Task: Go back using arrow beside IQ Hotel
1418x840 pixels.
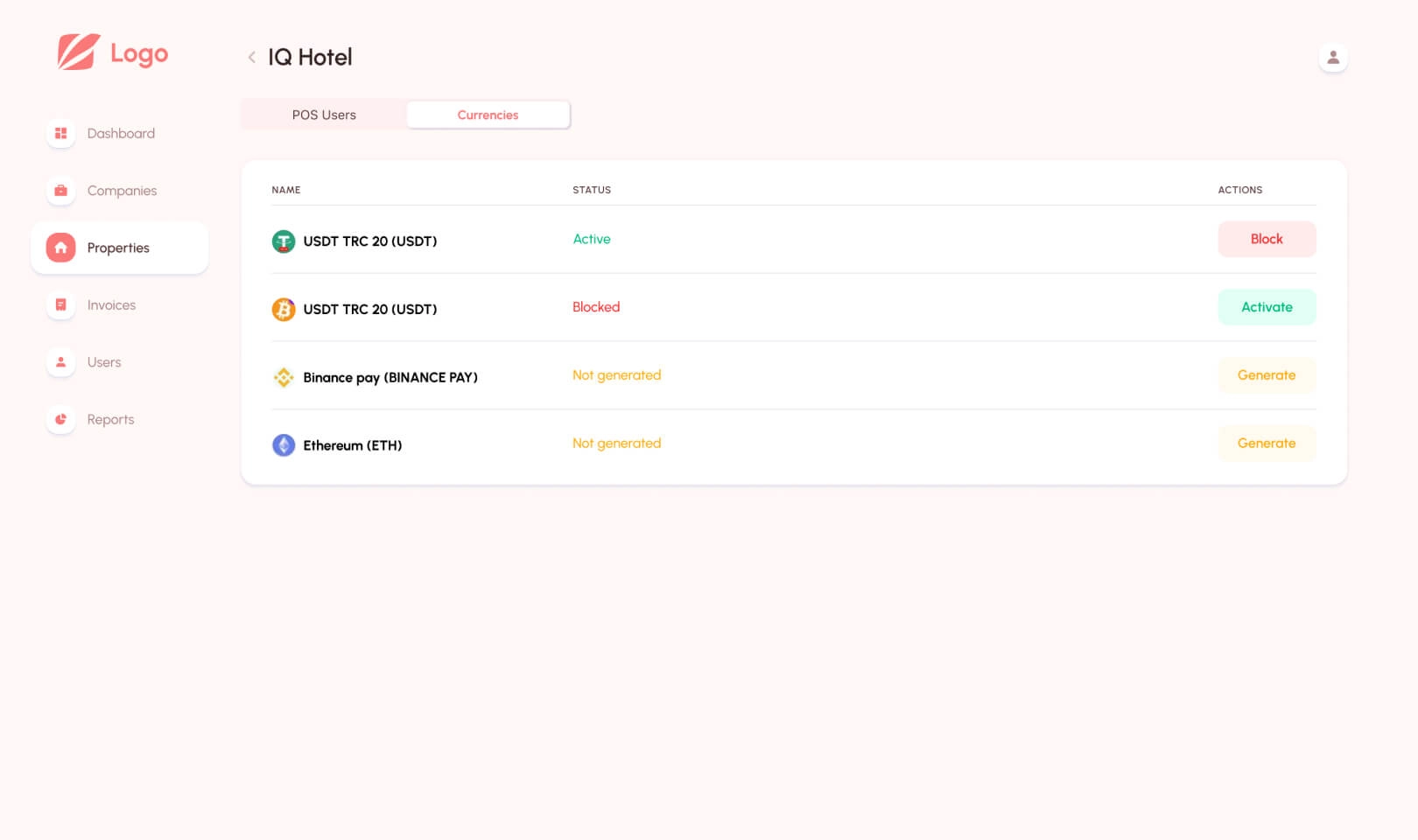Action: pos(251,58)
